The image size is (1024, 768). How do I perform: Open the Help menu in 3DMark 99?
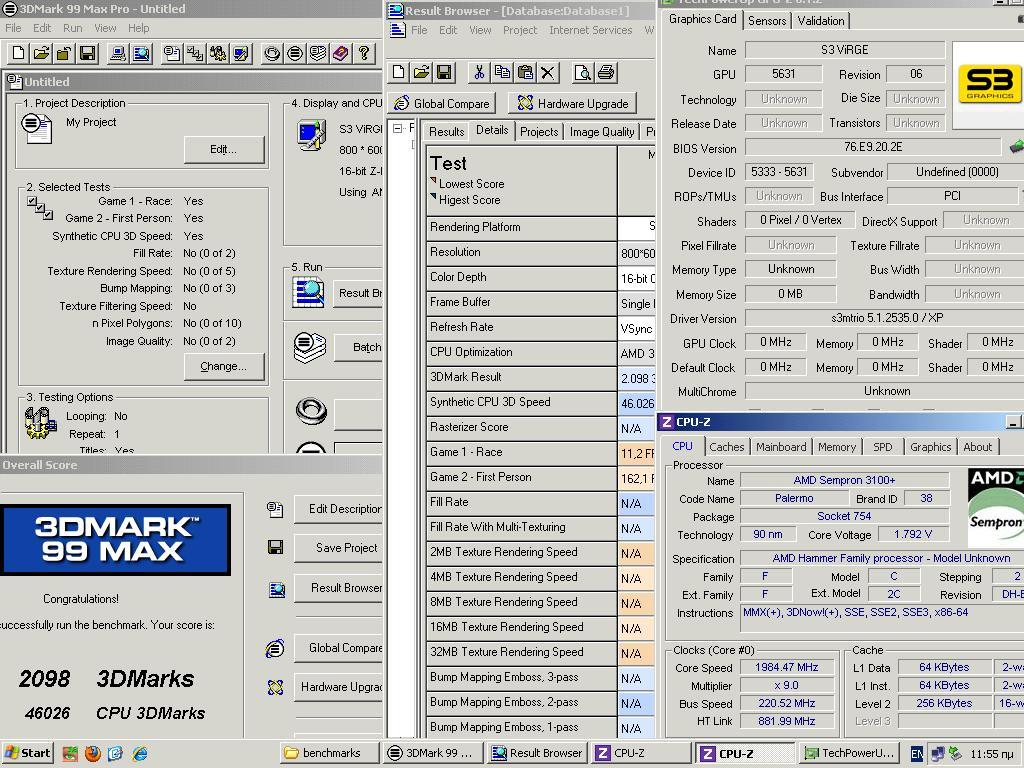138,28
